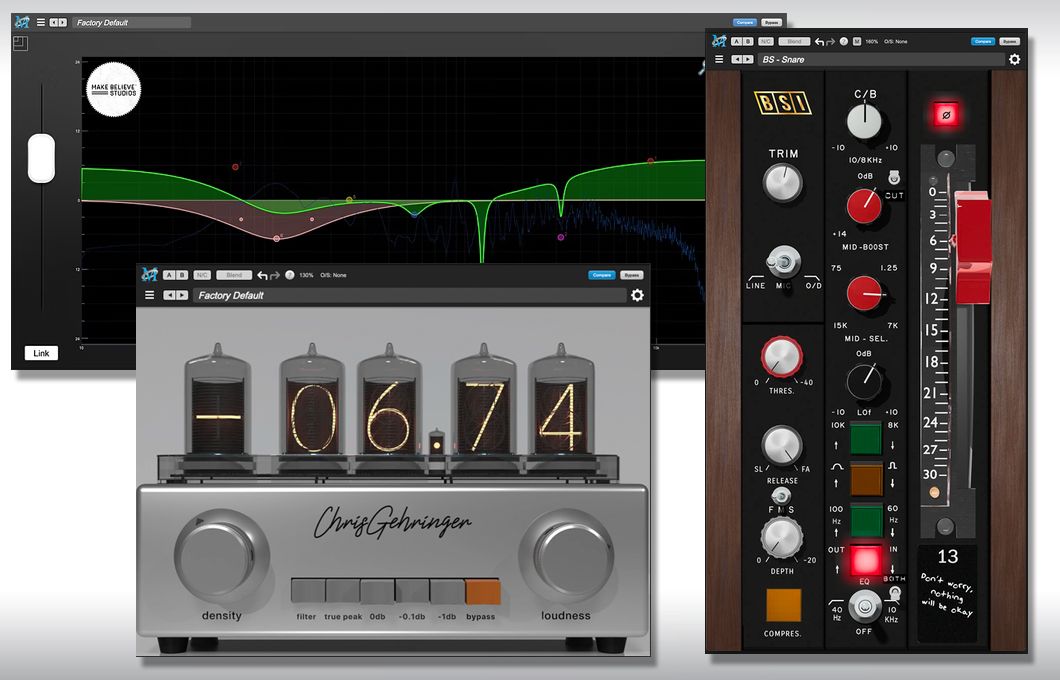The width and height of the screenshot is (1060, 680).
Task: Toggle the glowing red EQ in/out button
Action: [x=865, y=560]
